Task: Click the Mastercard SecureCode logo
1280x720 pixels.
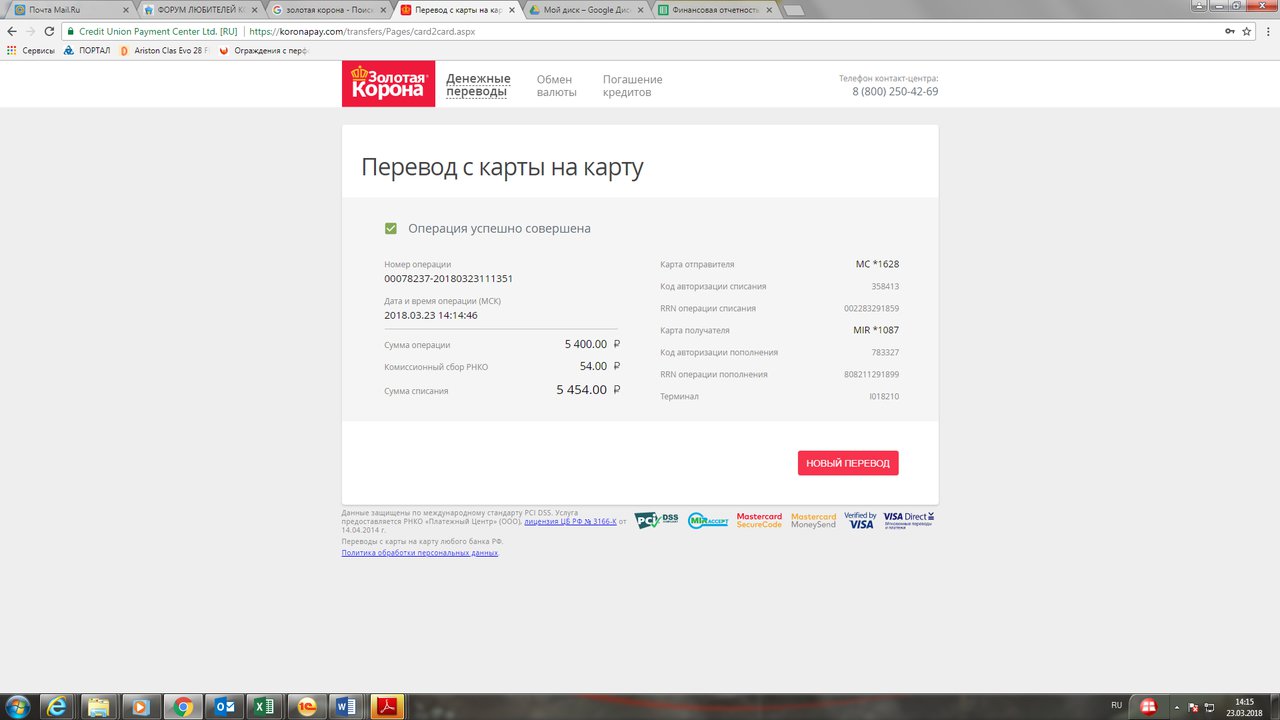Action: click(x=759, y=520)
